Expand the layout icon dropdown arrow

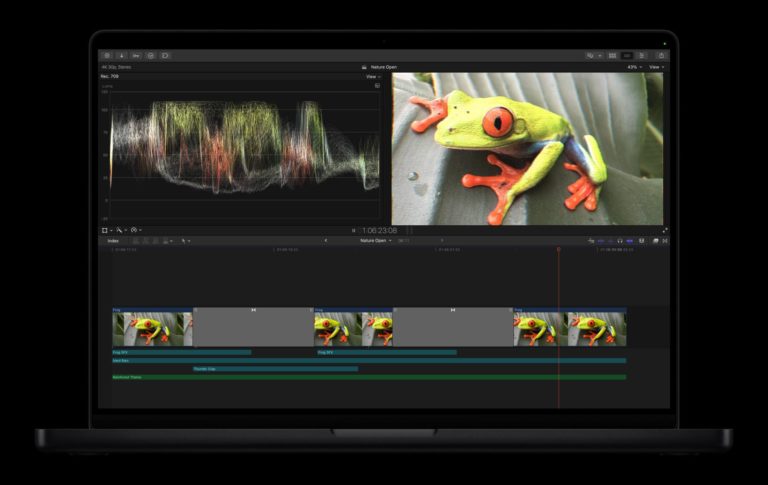[600, 55]
